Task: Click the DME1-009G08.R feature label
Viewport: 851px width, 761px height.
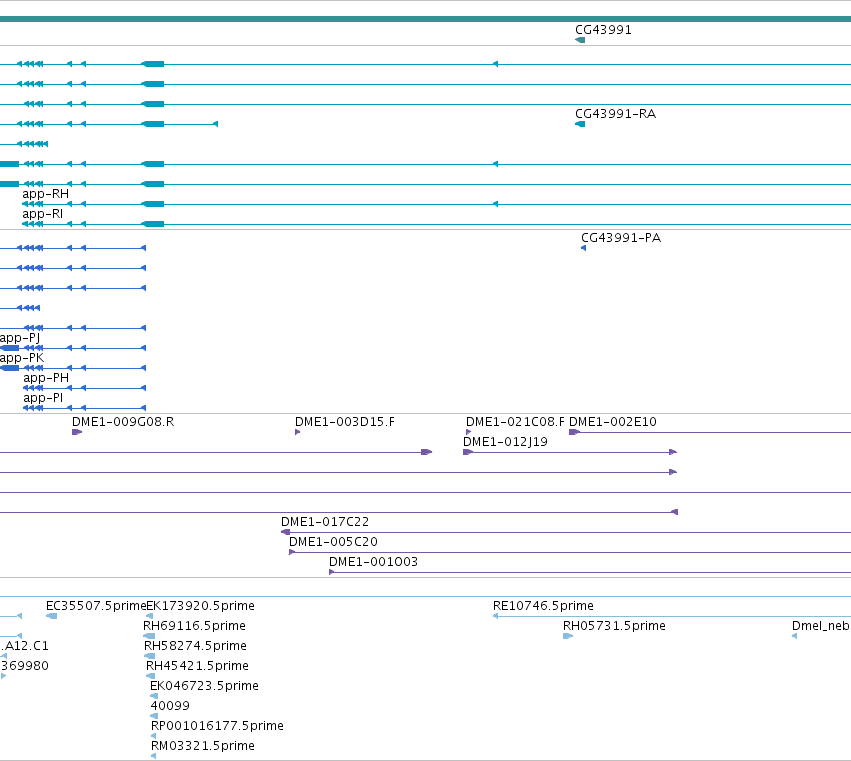Action: (123, 422)
